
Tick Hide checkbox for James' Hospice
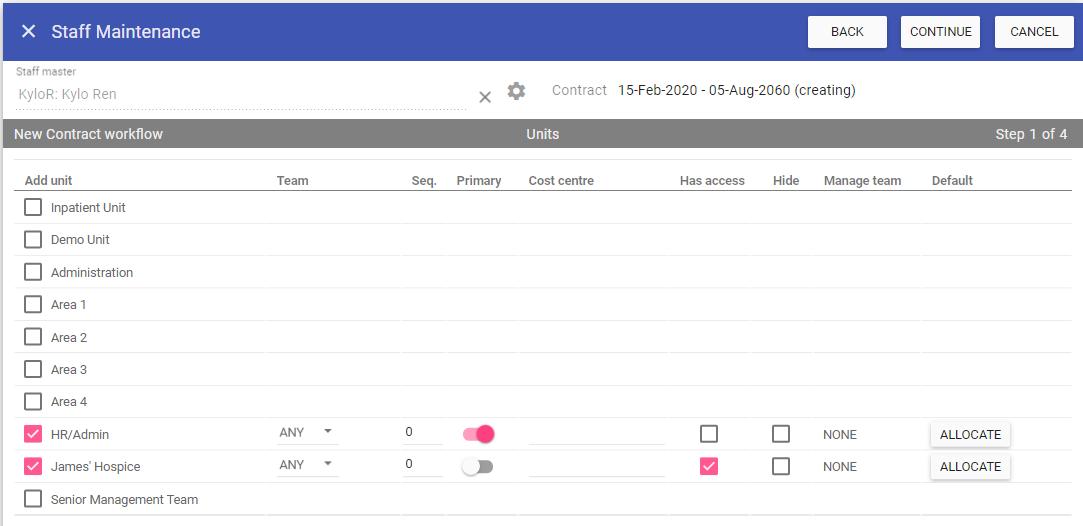pos(781,466)
